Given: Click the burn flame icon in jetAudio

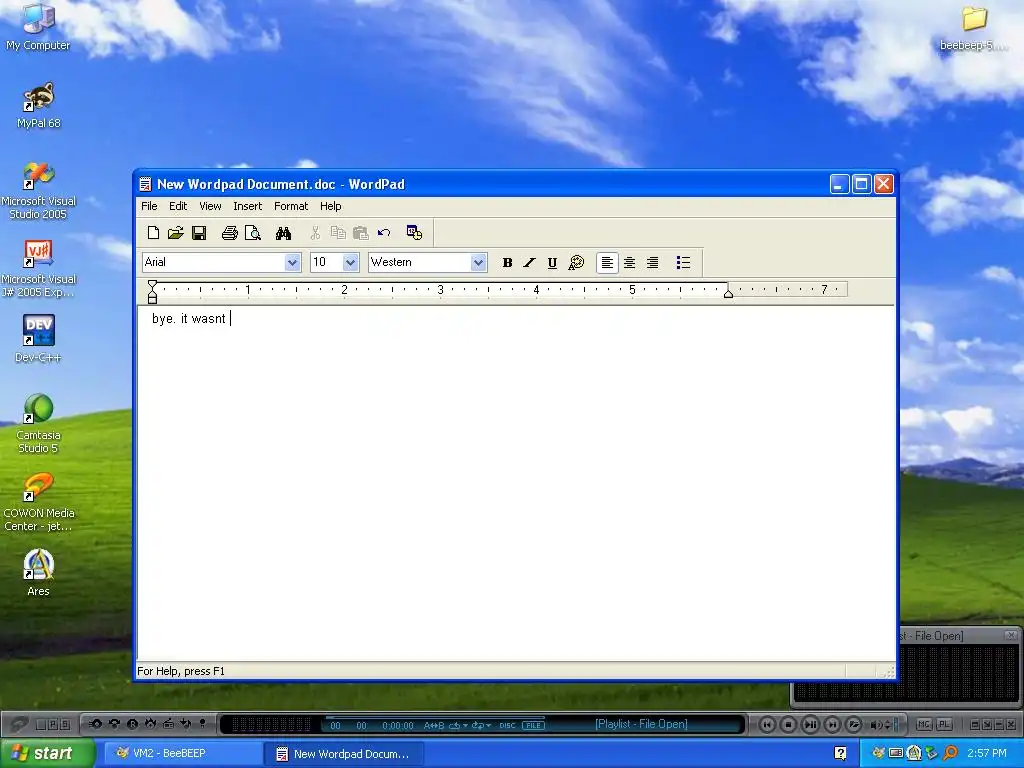Looking at the screenshot, I should point(150,724).
